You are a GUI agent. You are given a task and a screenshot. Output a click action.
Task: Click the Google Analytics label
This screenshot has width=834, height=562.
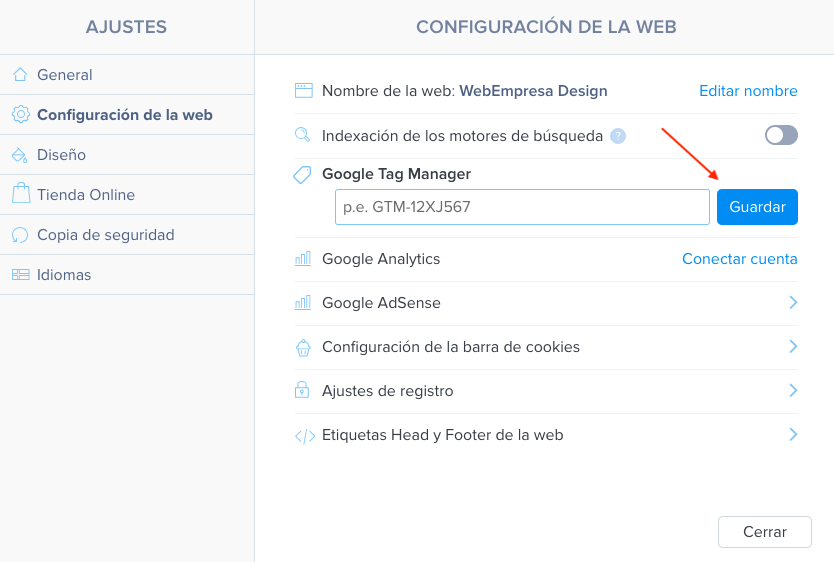381,259
